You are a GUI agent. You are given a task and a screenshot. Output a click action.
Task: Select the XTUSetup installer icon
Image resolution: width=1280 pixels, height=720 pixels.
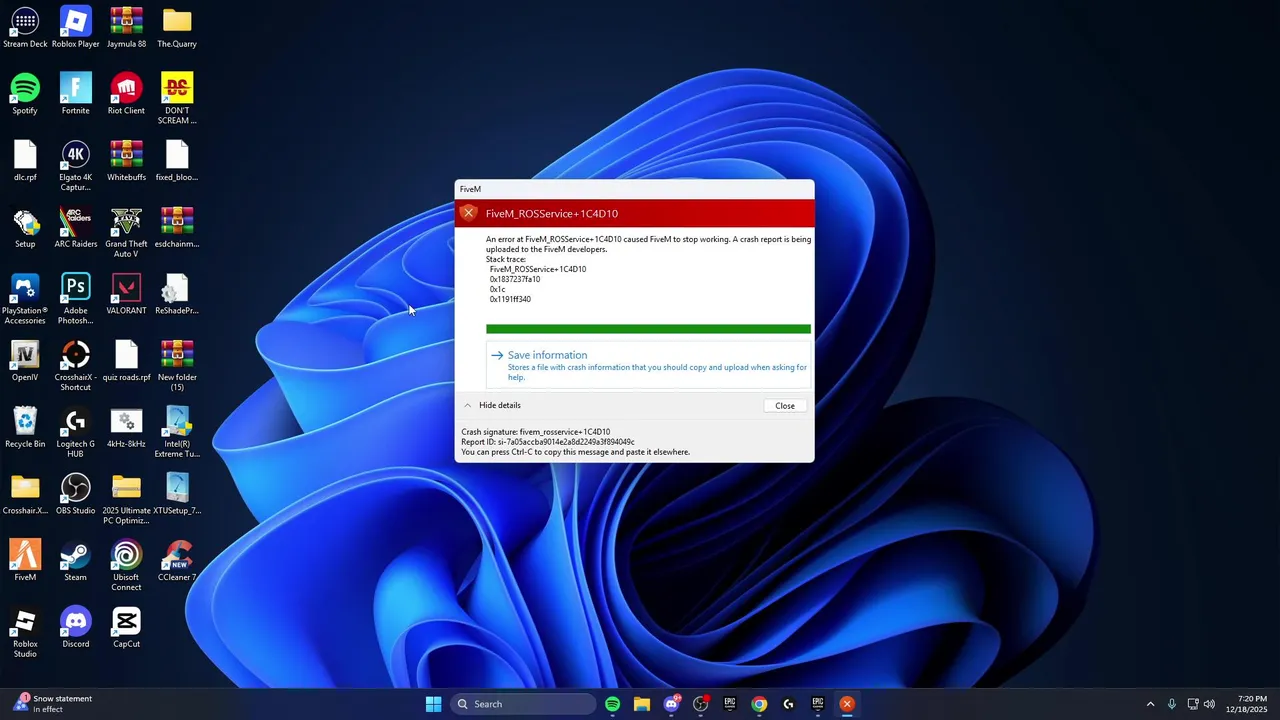click(x=177, y=495)
